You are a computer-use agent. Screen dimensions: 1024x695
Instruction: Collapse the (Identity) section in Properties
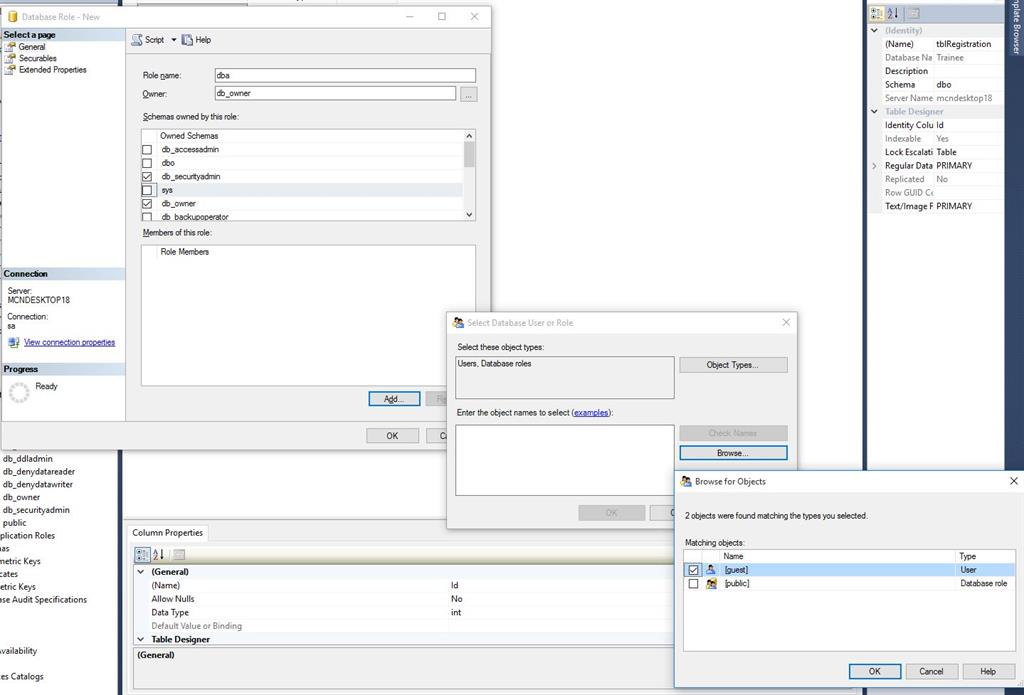(874, 31)
